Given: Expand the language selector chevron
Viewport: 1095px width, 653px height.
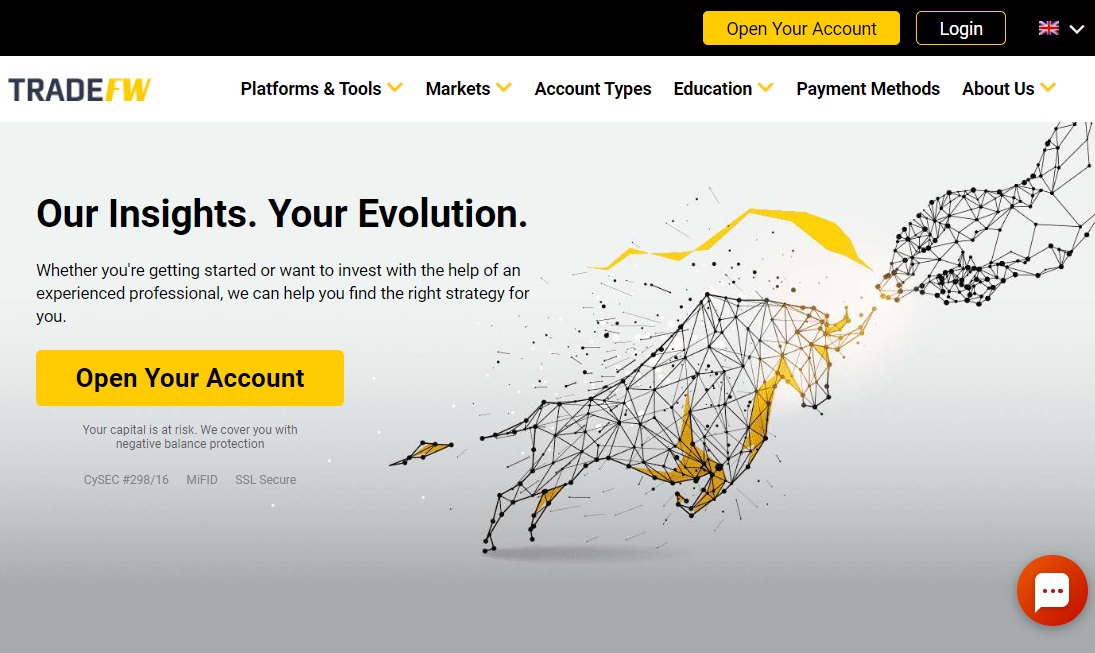Looking at the screenshot, I should pyautogui.click(x=1077, y=29).
